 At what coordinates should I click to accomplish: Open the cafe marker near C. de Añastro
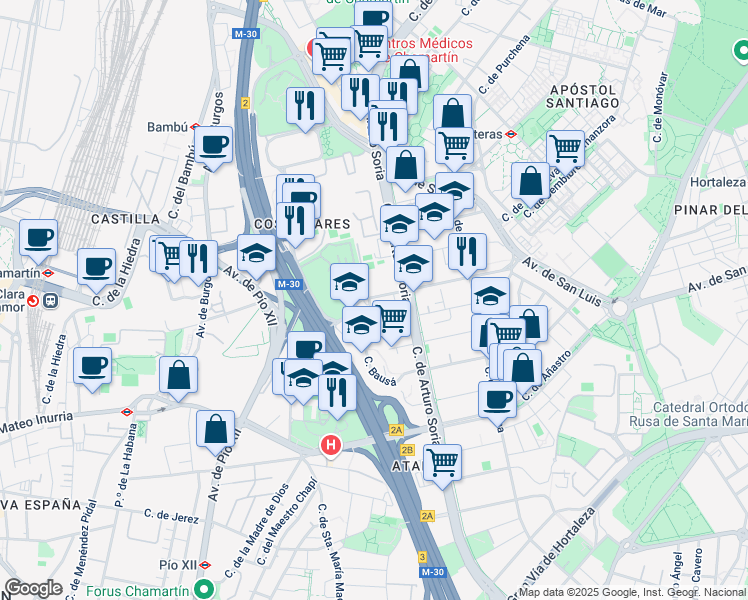pos(498,402)
